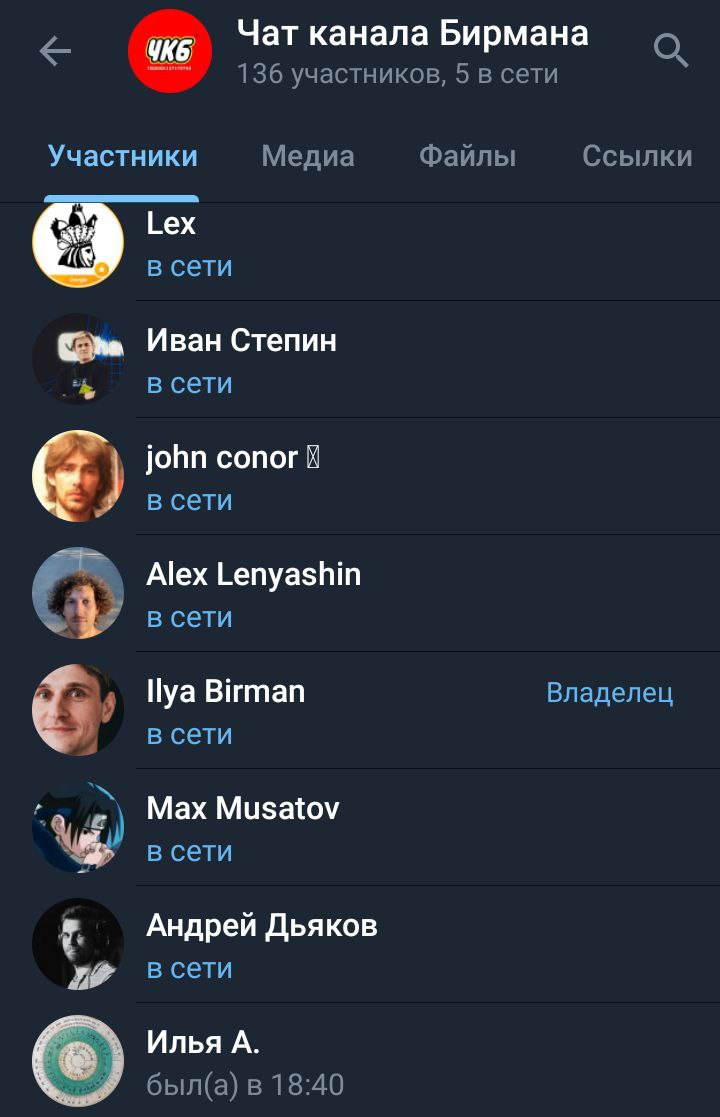Open the Ссылки tab
Image resolution: width=720 pixels, height=1117 pixels.
tap(637, 156)
